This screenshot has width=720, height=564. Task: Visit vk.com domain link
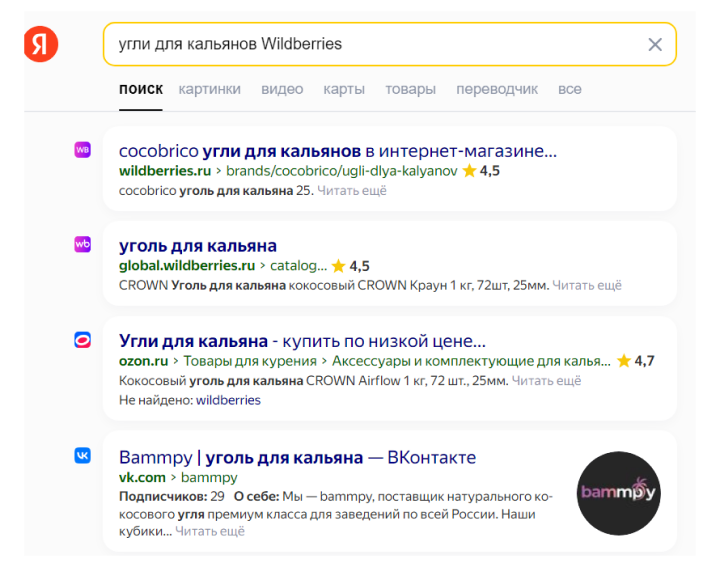(142, 478)
